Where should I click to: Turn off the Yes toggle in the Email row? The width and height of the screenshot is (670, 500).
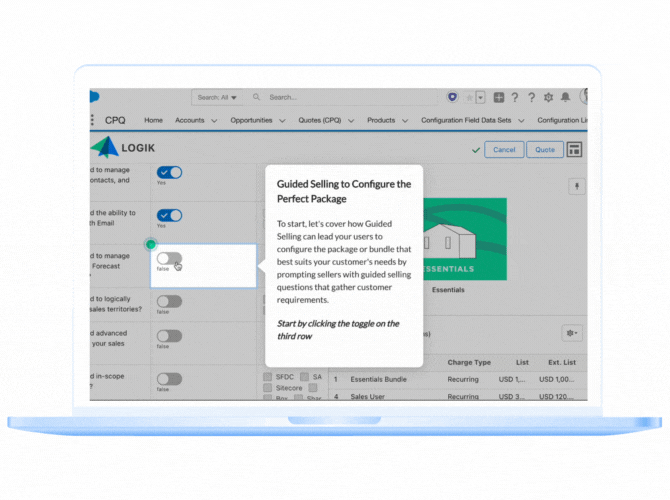pyautogui.click(x=170, y=215)
